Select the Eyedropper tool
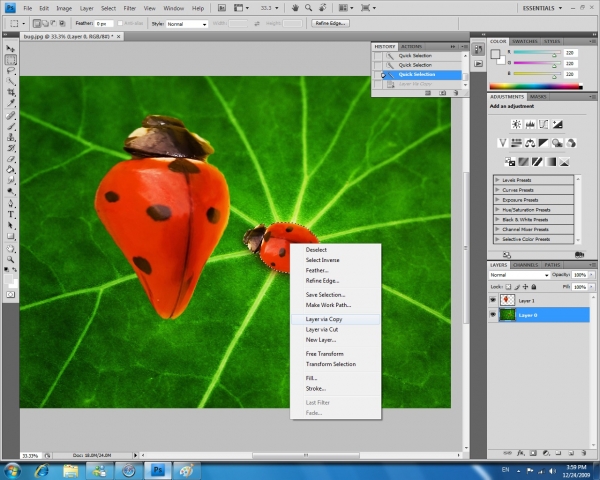 click(x=10, y=103)
